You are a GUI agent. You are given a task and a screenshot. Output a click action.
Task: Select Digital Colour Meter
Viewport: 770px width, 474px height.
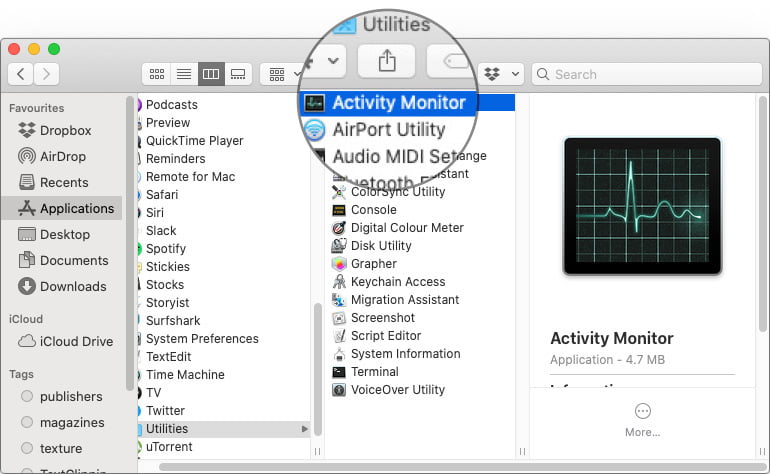pyautogui.click(x=407, y=228)
